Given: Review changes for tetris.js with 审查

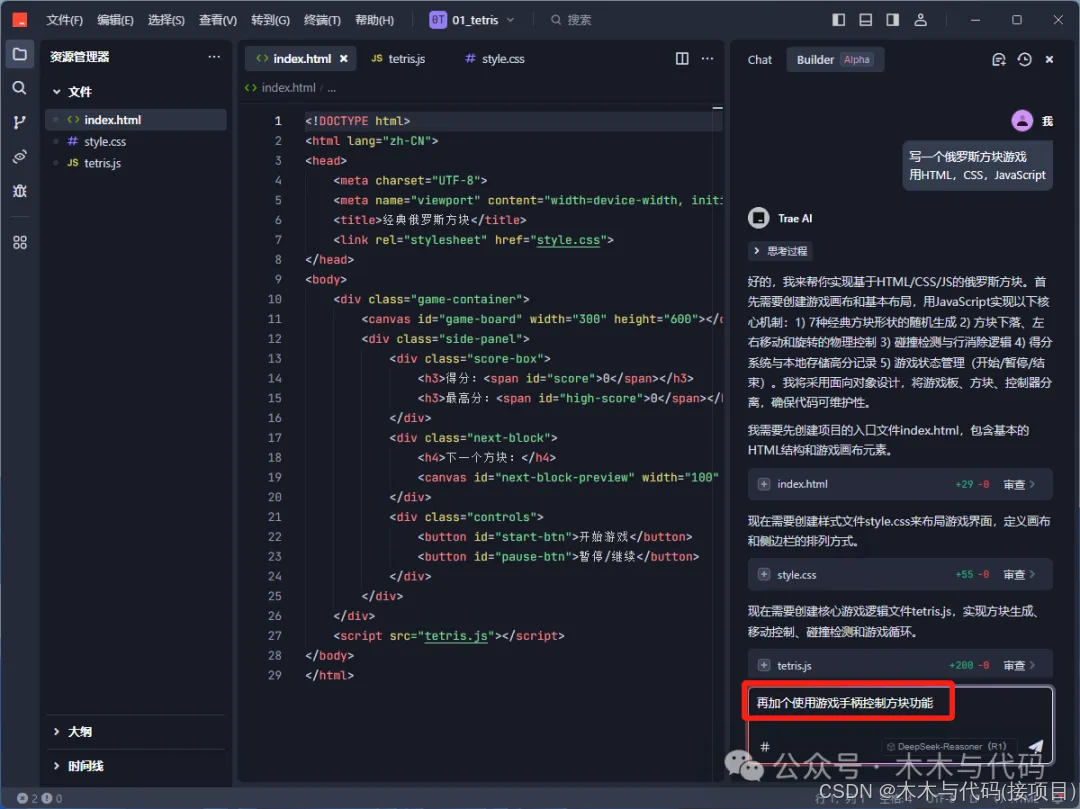Looking at the screenshot, I should click(x=1019, y=665).
